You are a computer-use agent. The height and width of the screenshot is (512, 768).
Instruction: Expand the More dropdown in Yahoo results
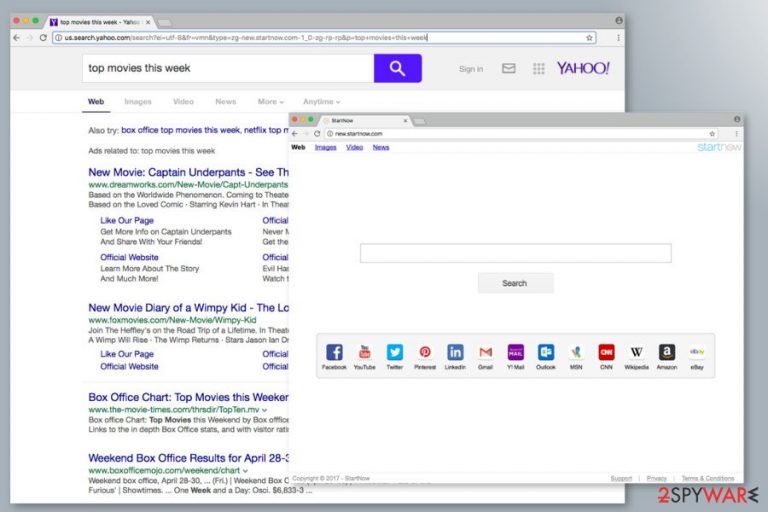pyautogui.click(x=270, y=101)
